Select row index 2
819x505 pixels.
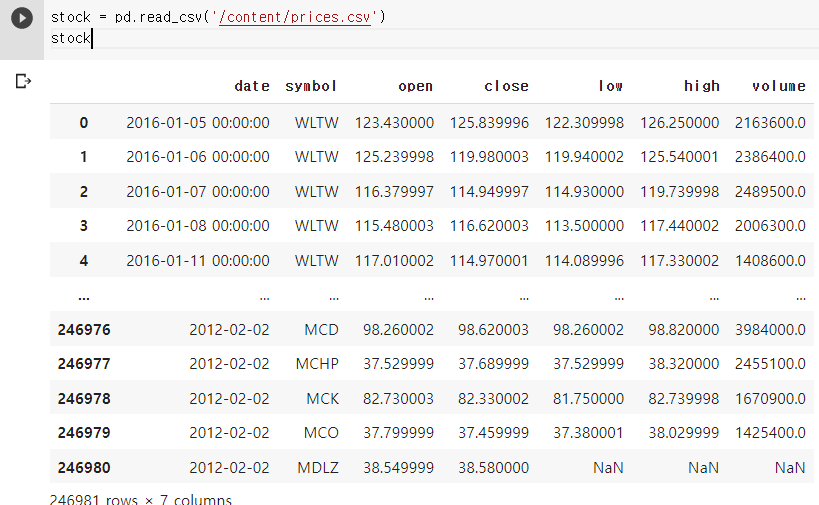coord(84,192)
